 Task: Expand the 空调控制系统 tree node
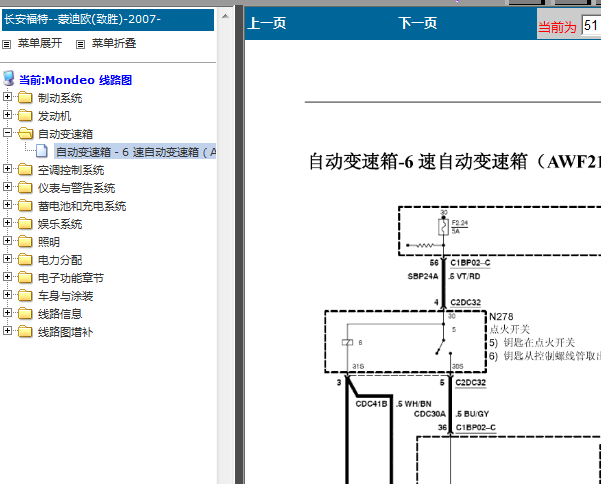pyautogui.click(x=7, y=169)
